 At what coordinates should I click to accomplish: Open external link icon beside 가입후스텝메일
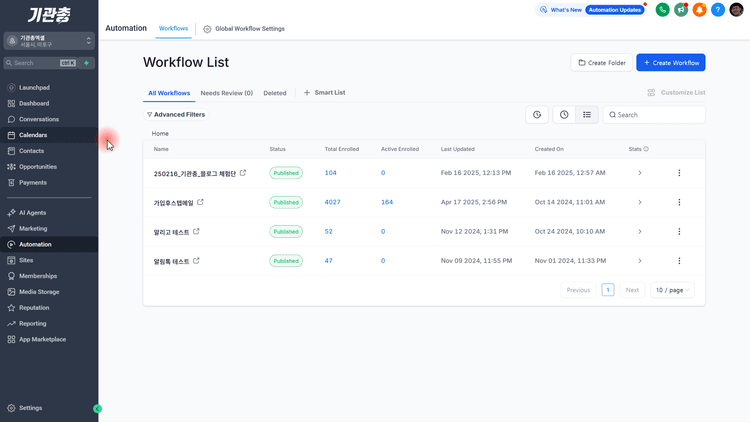[200, 202]
